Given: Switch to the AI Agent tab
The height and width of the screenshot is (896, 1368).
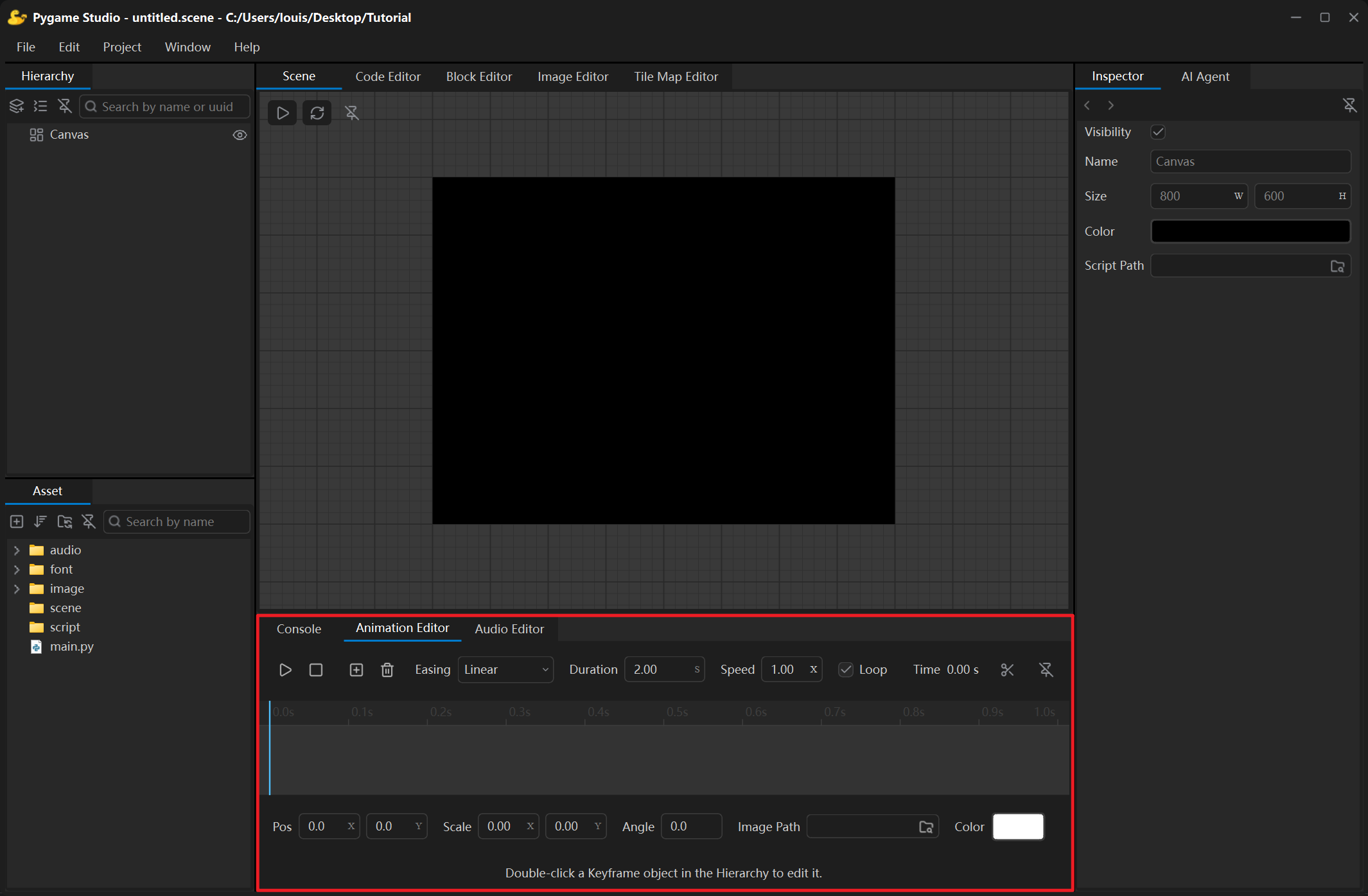Looking at the screenshot, I should (x=1206, y=76).
